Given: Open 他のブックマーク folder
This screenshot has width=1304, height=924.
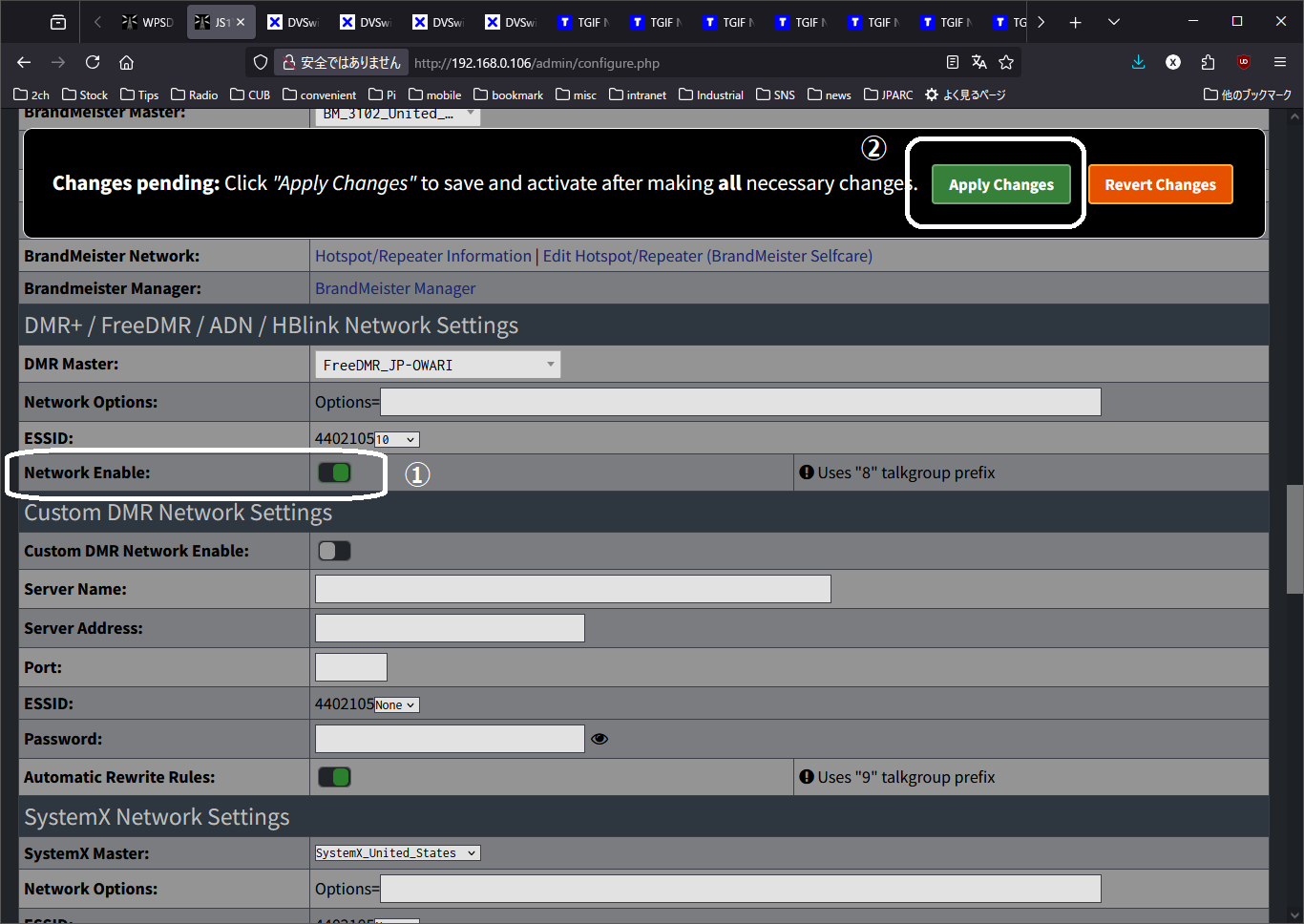Looking at the screenshot, I should 1248,94.
